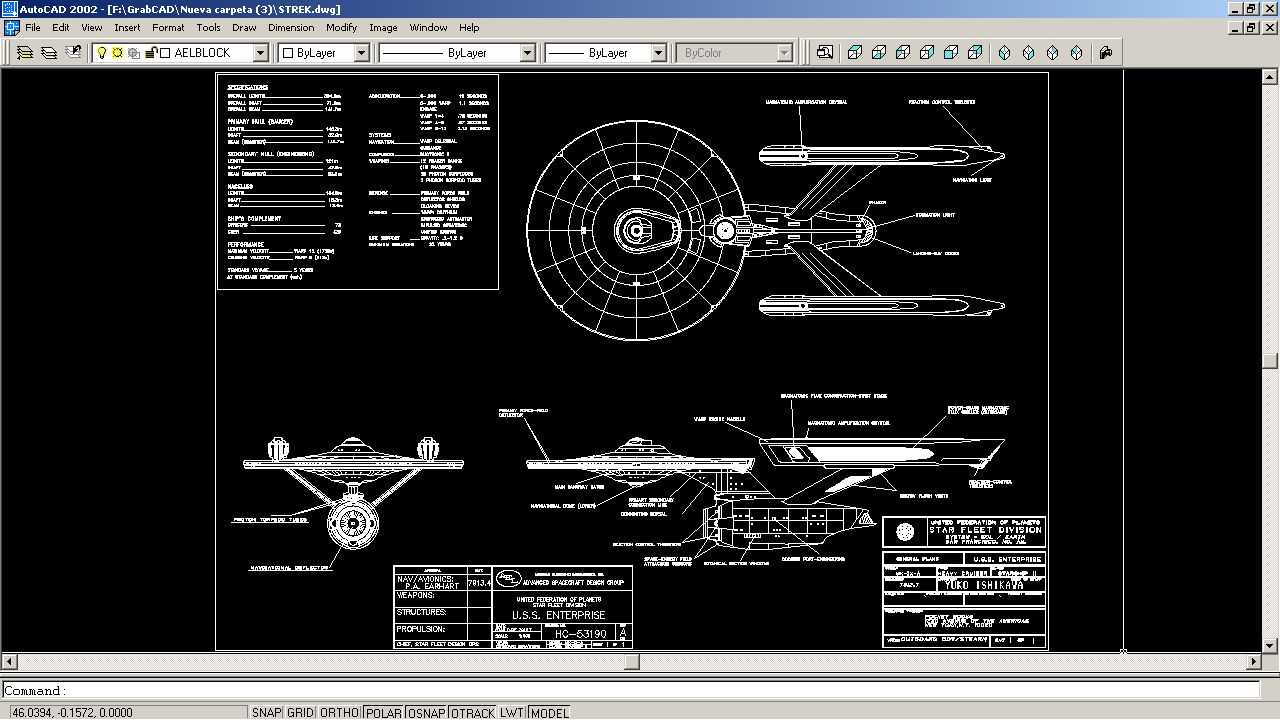Open the Tools menu
The width and height of the screenshot is (1280, 720).
(x=208, y=28)
